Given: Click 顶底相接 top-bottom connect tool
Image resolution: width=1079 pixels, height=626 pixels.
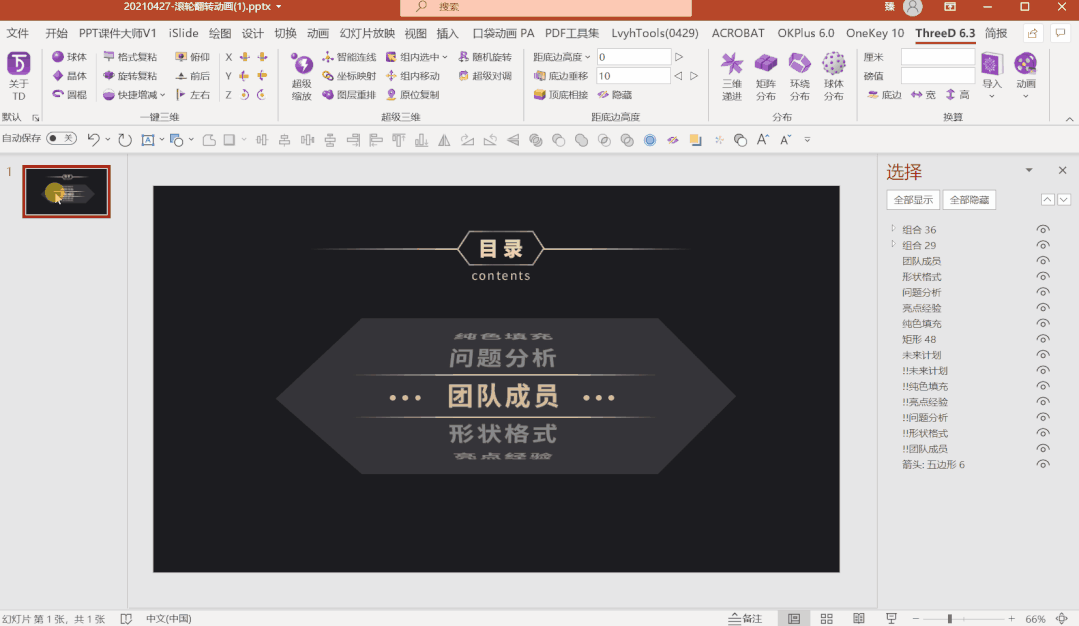Looking at the screenshot, I should pyautogui.click(x=561, y=94).
